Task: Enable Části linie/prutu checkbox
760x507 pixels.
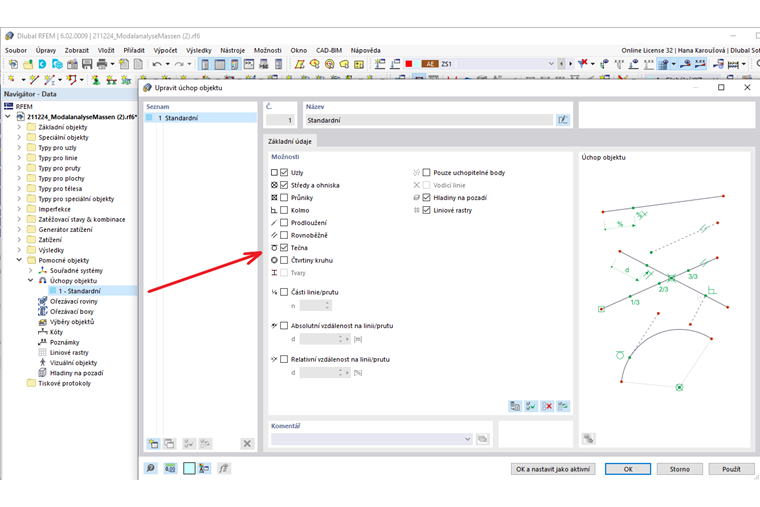Action: (x=284, y=292)
